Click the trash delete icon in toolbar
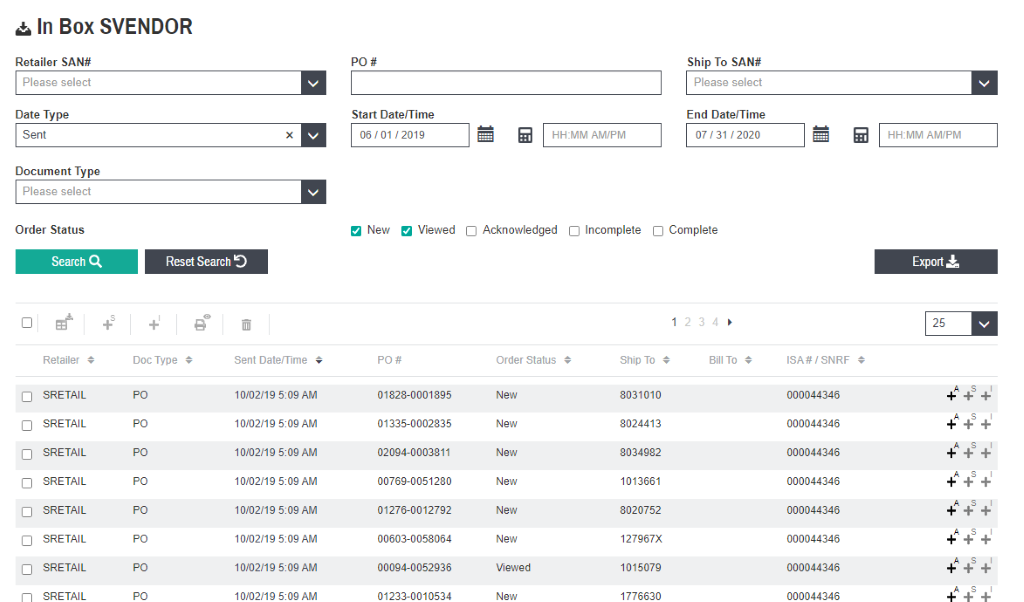Screen dimensions: 1024x602 pos(246,324)
